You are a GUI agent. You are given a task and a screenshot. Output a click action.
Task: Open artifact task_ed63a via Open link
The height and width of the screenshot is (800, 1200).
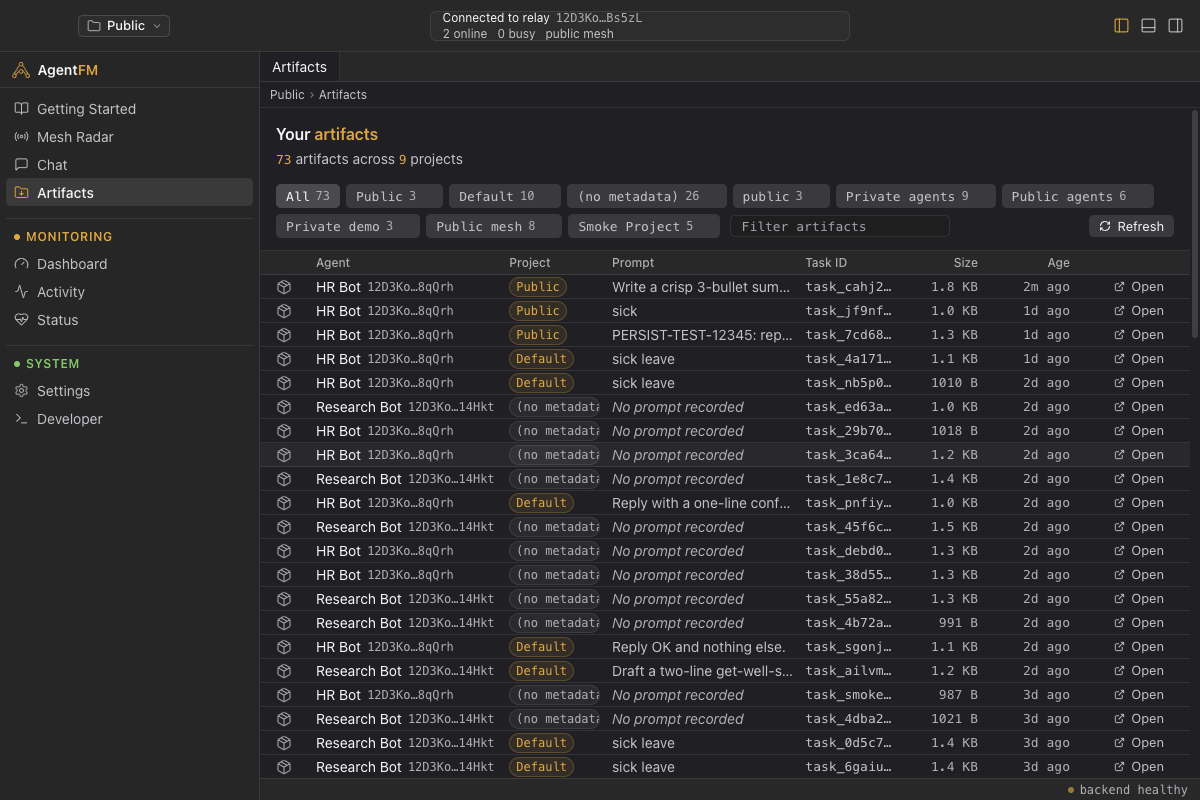point(1139,407)
